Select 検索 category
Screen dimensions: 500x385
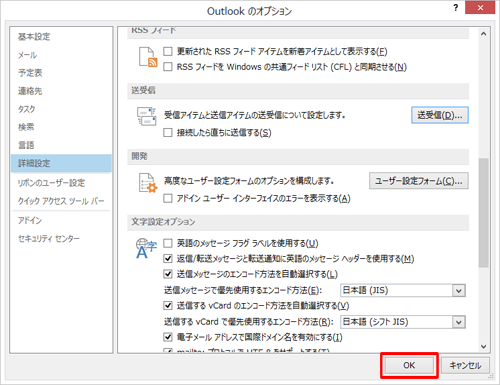point(61,127)
